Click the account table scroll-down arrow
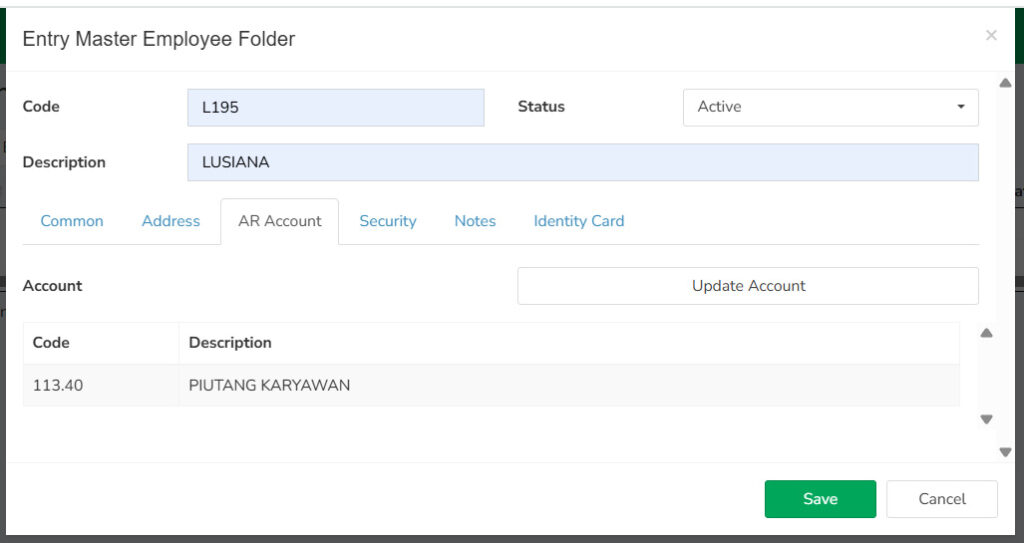This screenshot has height=543, width=1024. [x=986, y=420]
